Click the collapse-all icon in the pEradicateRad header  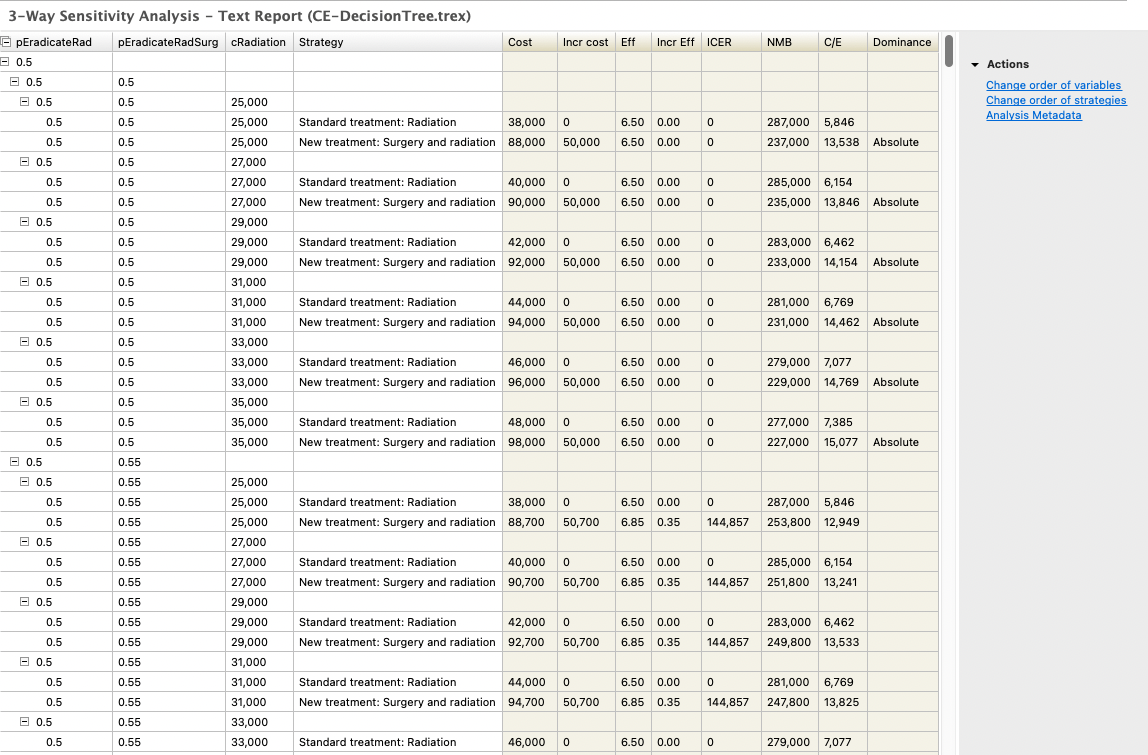click(7, 42)
